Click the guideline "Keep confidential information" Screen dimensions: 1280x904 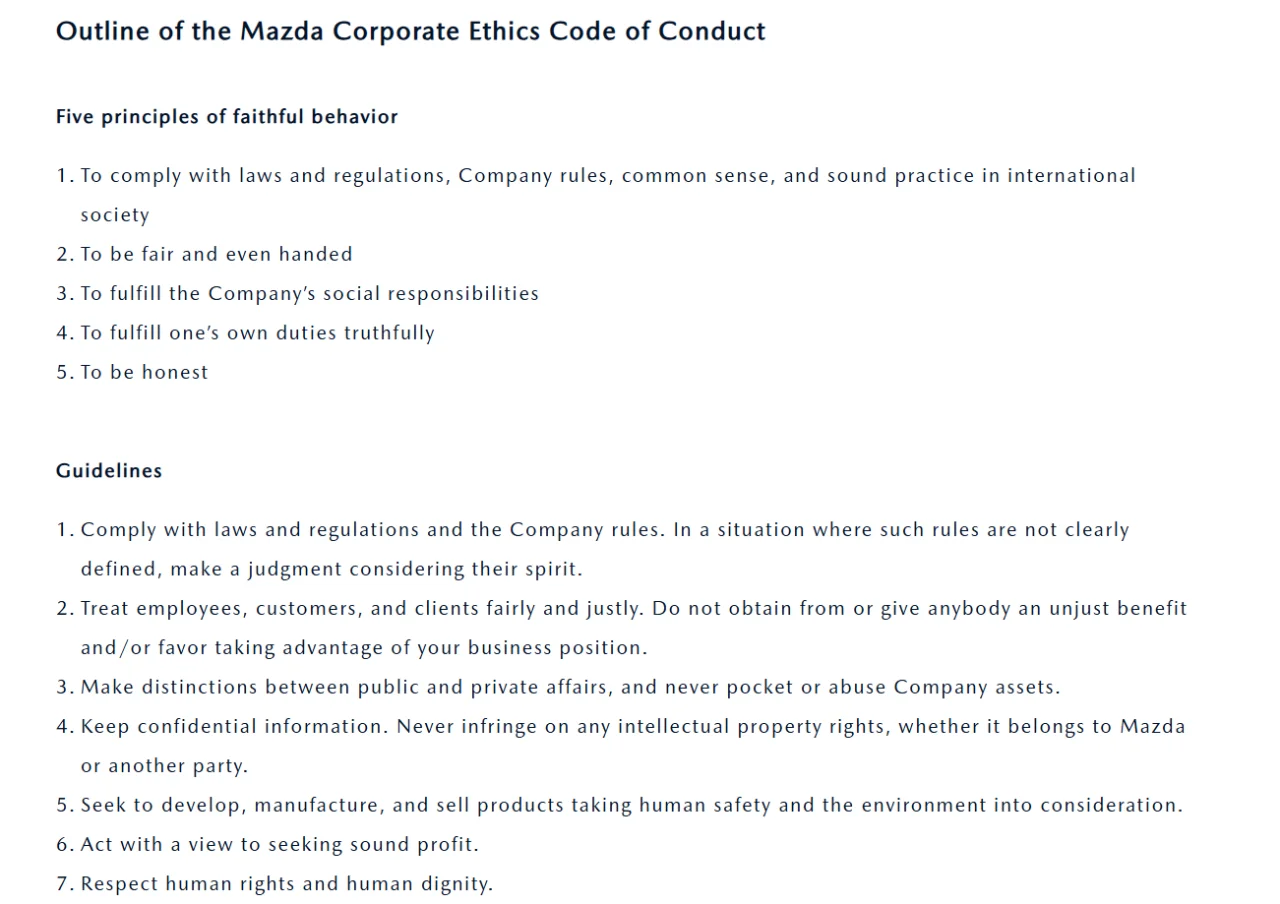632,726
